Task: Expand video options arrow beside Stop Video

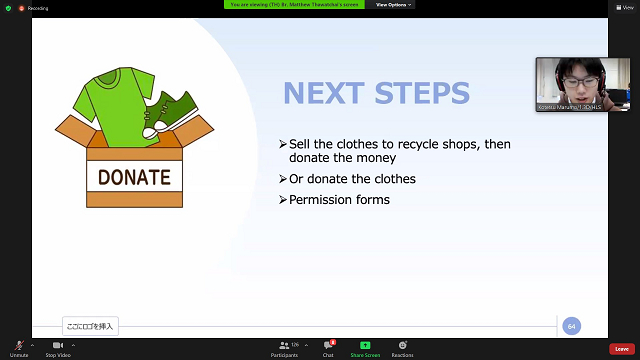Action: coord(73,345)
